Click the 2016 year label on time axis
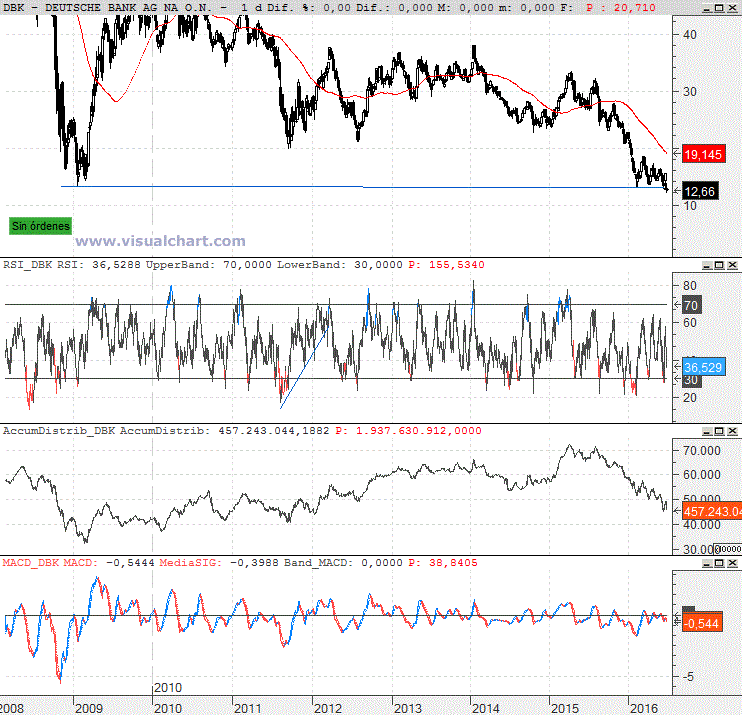This screenshot has width=742, height=715. click(x=644, y=708)
